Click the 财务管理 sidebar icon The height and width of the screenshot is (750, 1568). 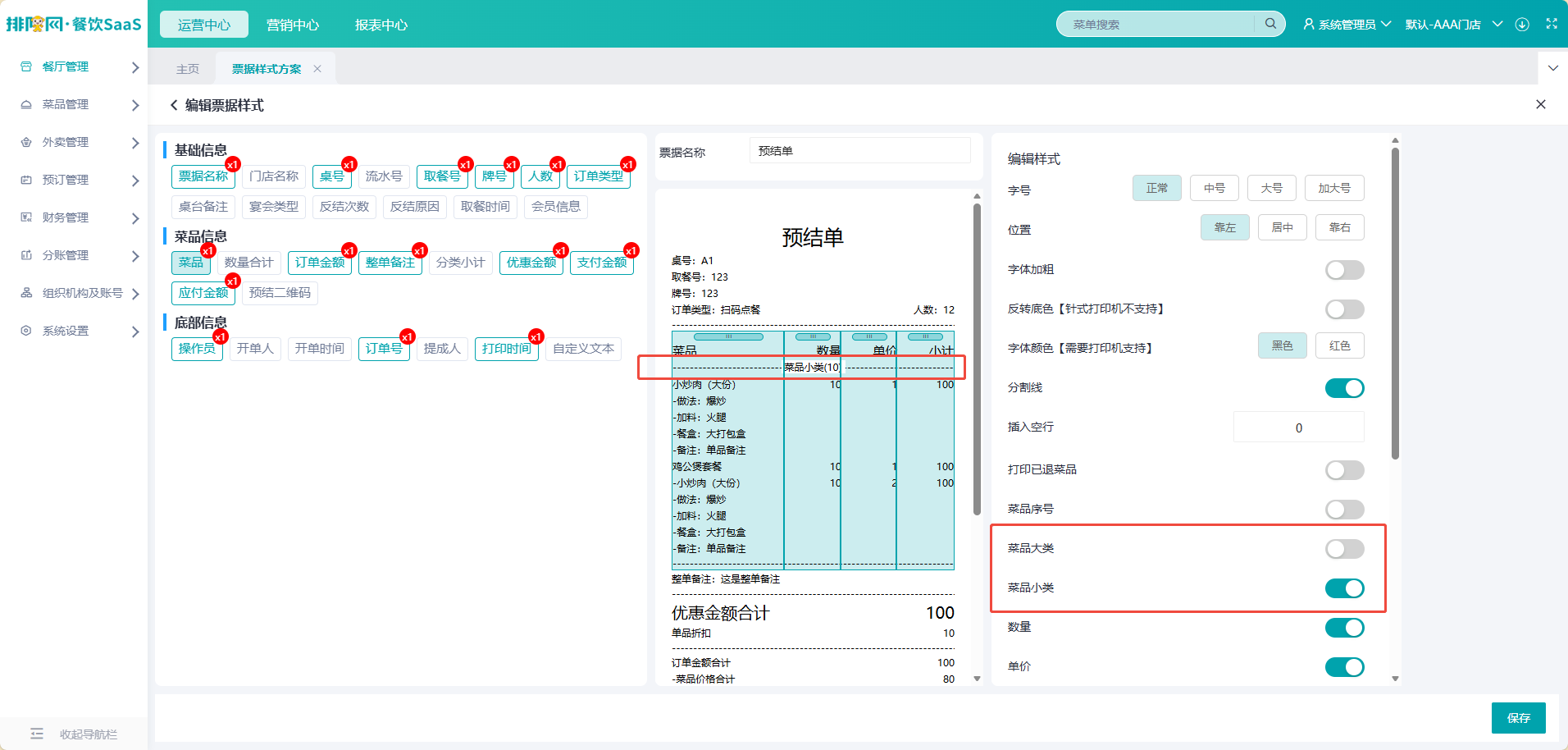tap(26, 217)
